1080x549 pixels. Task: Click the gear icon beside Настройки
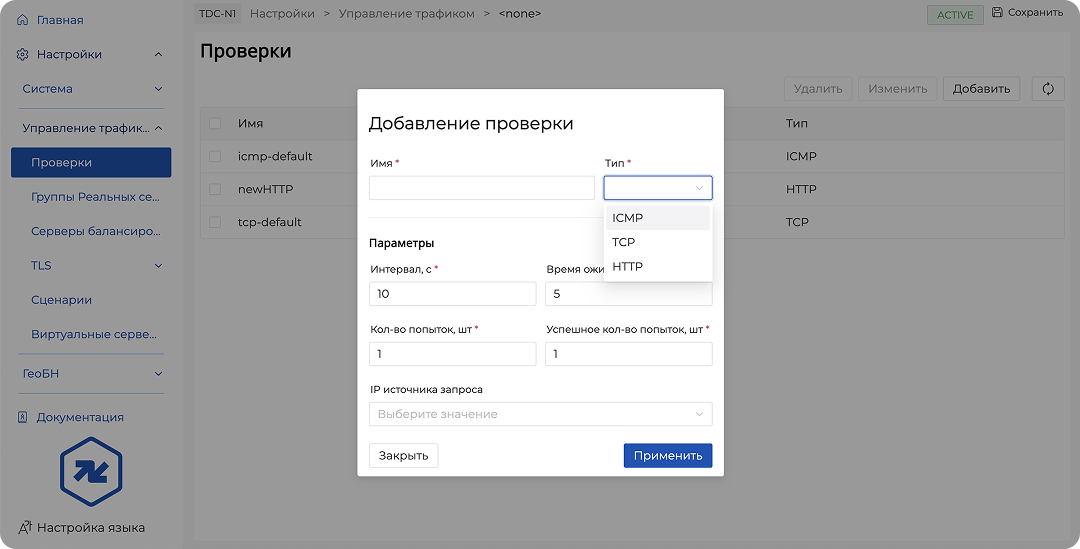[x=23, y=55]
